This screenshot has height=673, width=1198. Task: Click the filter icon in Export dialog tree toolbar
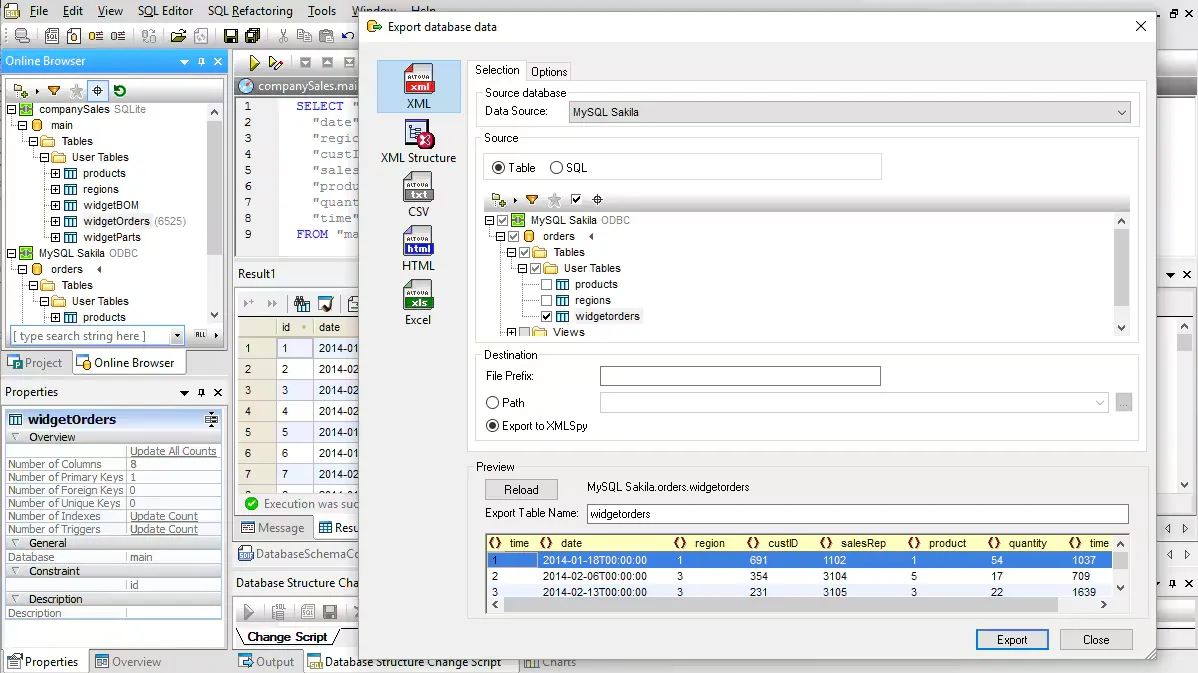532,200
